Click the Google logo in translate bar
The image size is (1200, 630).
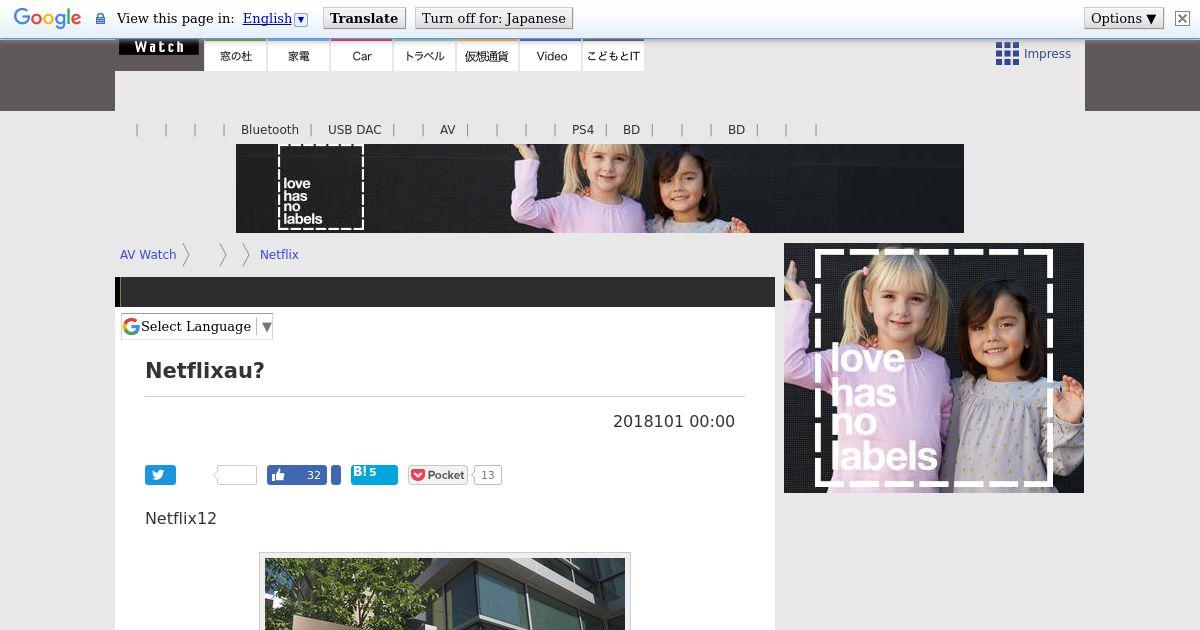(x=47, y=18)
